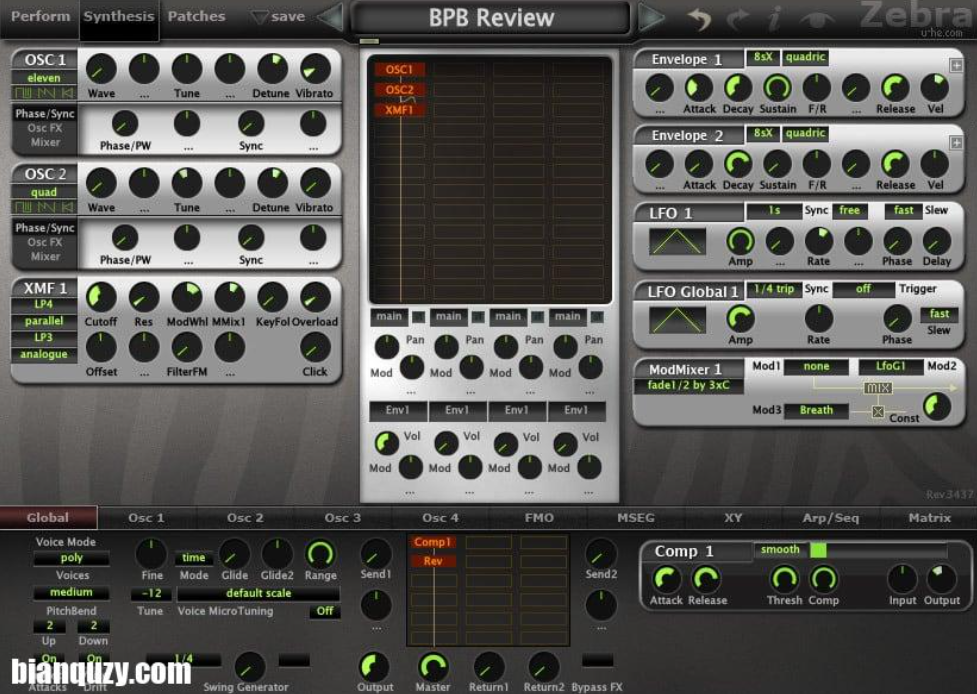Click the plus icon beside Envelope 1
This screenshot has width=977, height=694.
click(956, 66)
